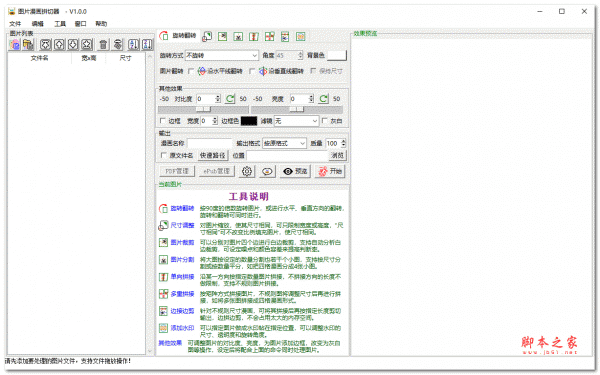Image resolution: width=600 pixels, height=375 pixels.
Task: Open the 滤镜 filter dropdown
Action: click(x=296, y=121)
